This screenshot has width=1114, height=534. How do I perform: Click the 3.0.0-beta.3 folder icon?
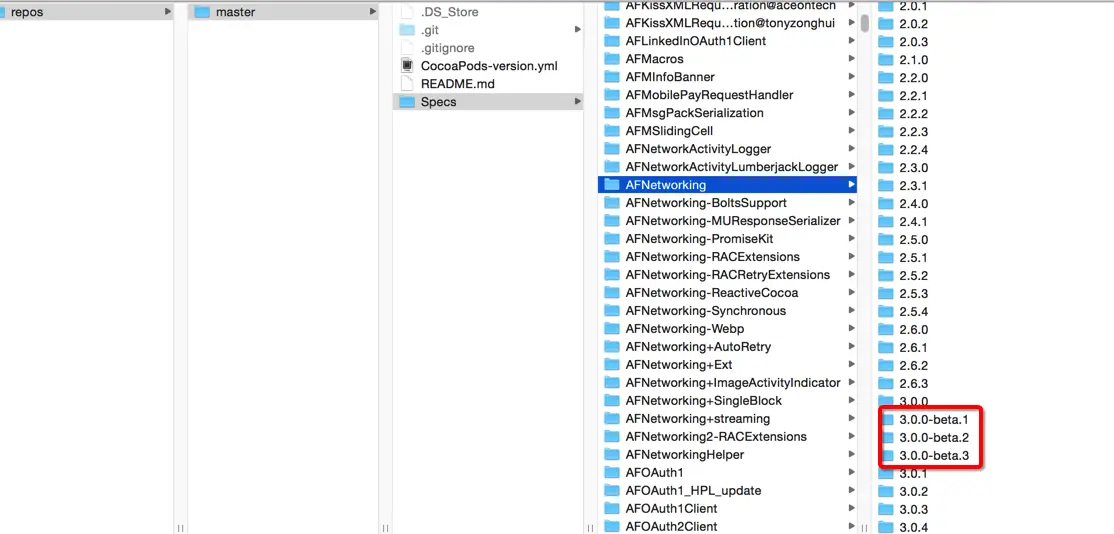(x=888, y=455)
